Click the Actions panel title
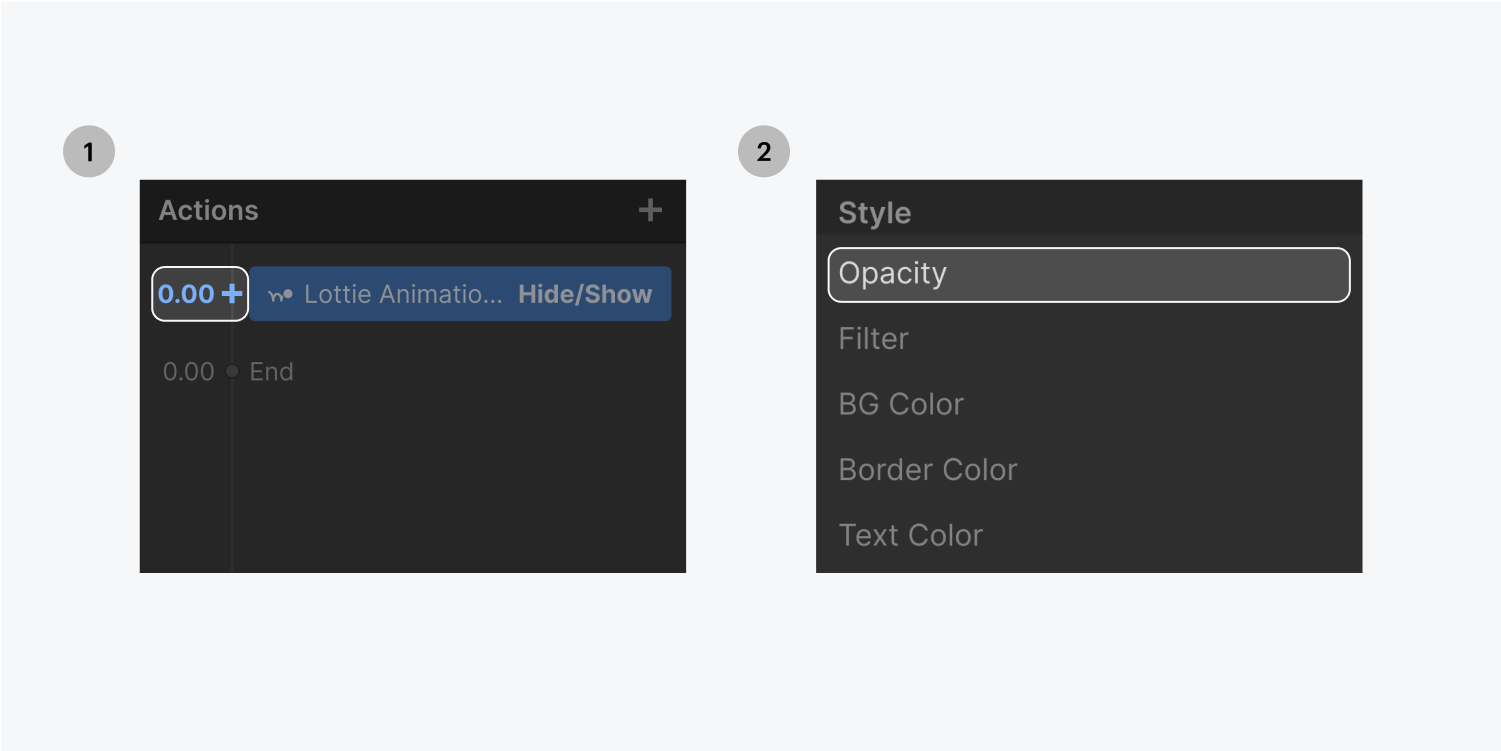The height and width of the screenshot is (751, 1501). [x=209, y=211]
